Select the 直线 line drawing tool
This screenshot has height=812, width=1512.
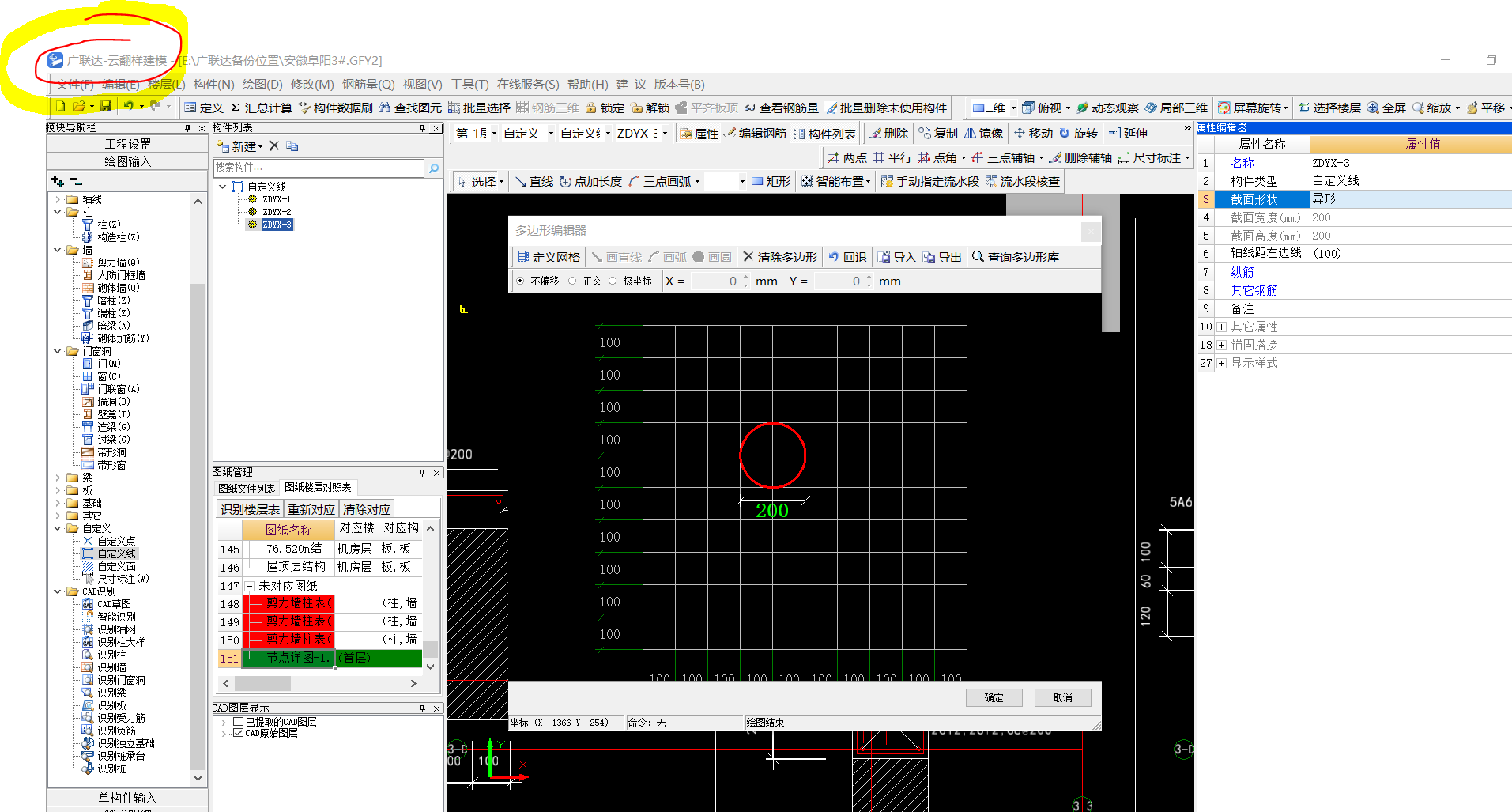[x=534, y=181]
